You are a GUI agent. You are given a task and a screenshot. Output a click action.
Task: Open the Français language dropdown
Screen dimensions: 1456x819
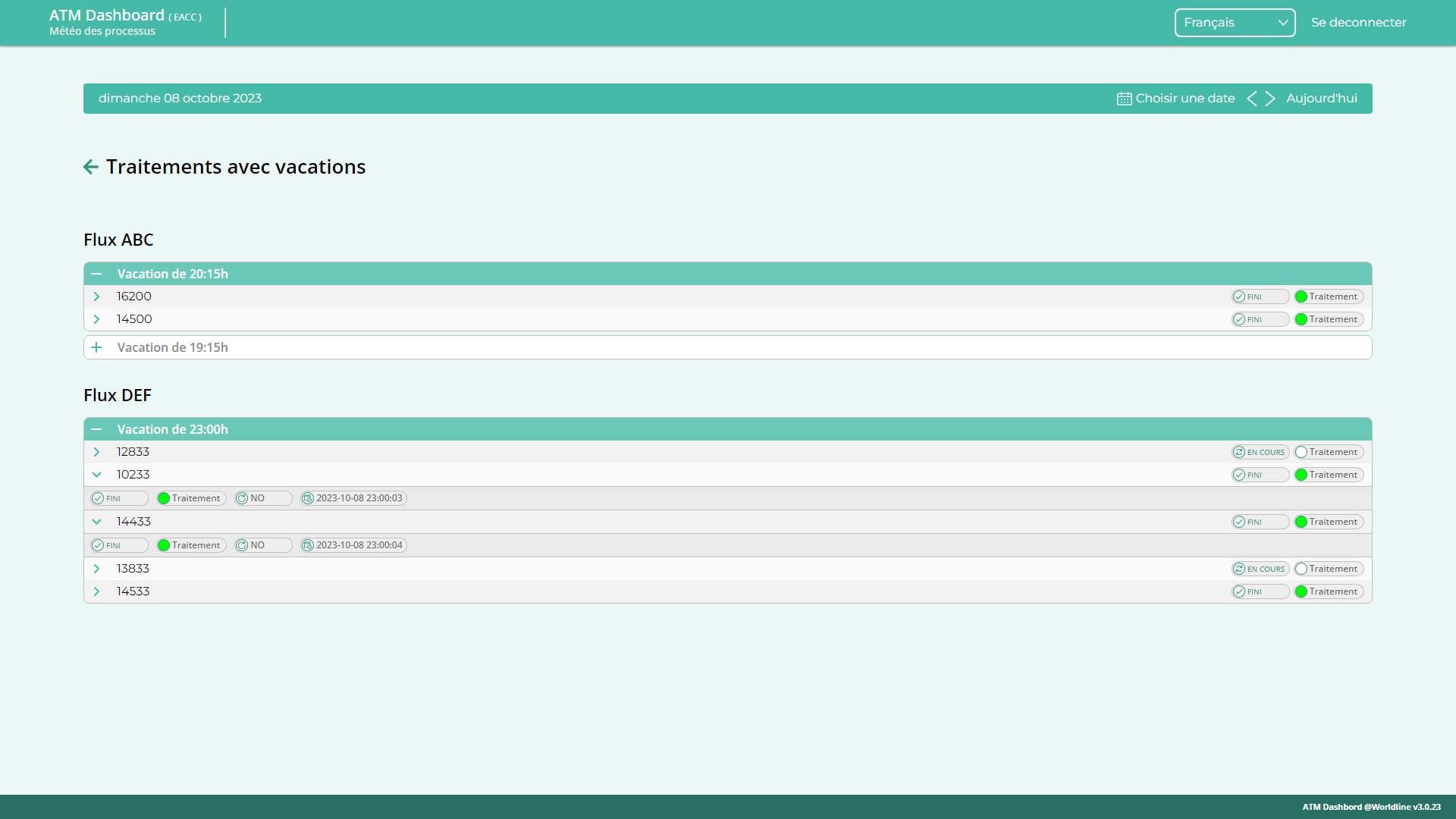click(1235, 23)
